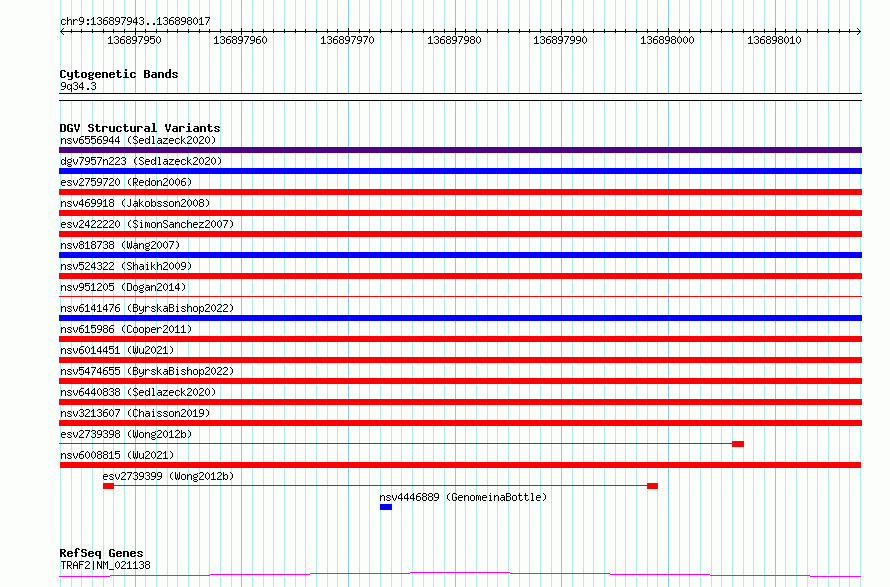890x587 pixels.
Task: Open the esv2759720 (Redon2006) variant label
Action: (126, 182)
